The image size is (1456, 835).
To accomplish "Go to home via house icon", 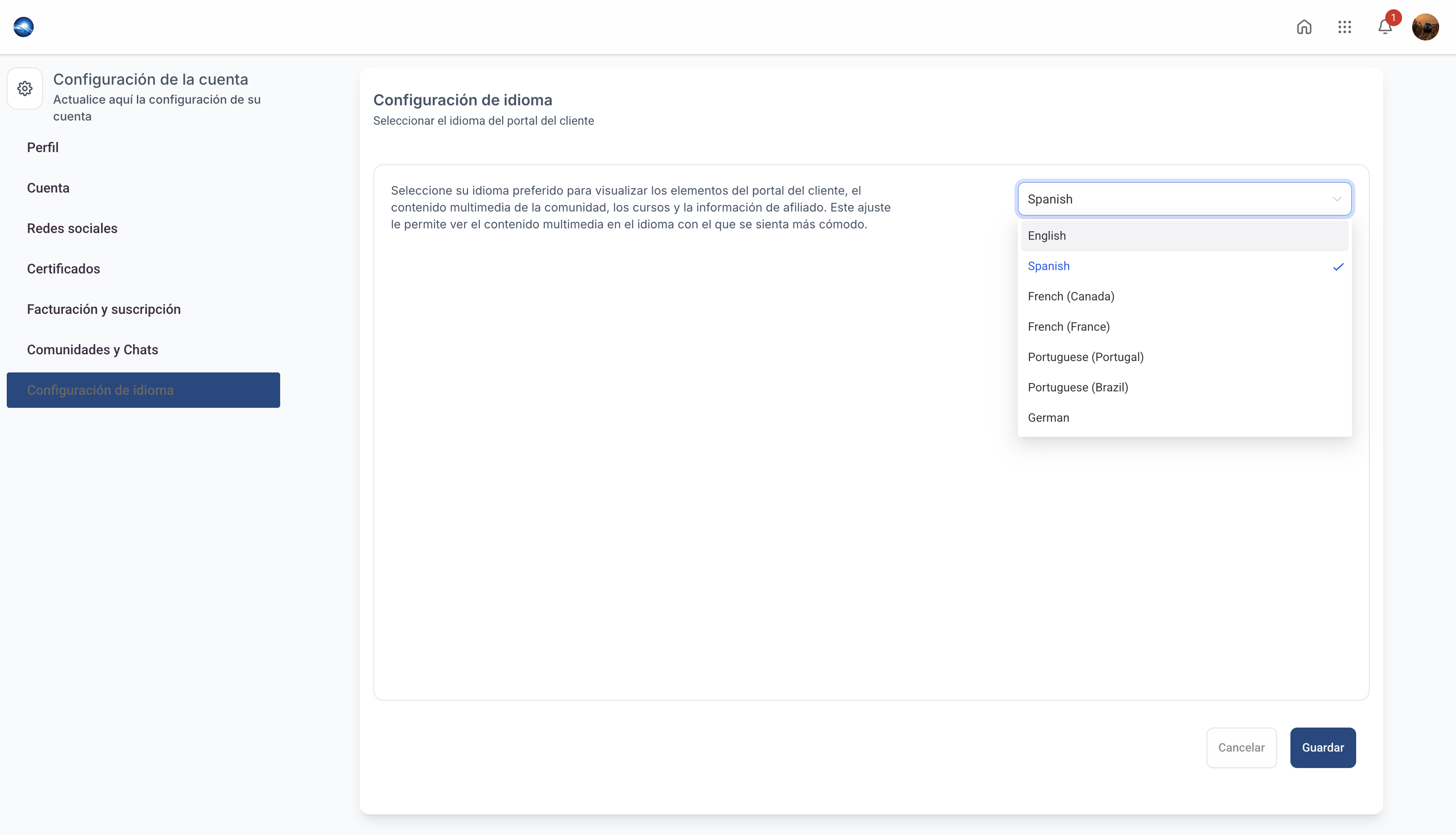I will (1304, 27).
